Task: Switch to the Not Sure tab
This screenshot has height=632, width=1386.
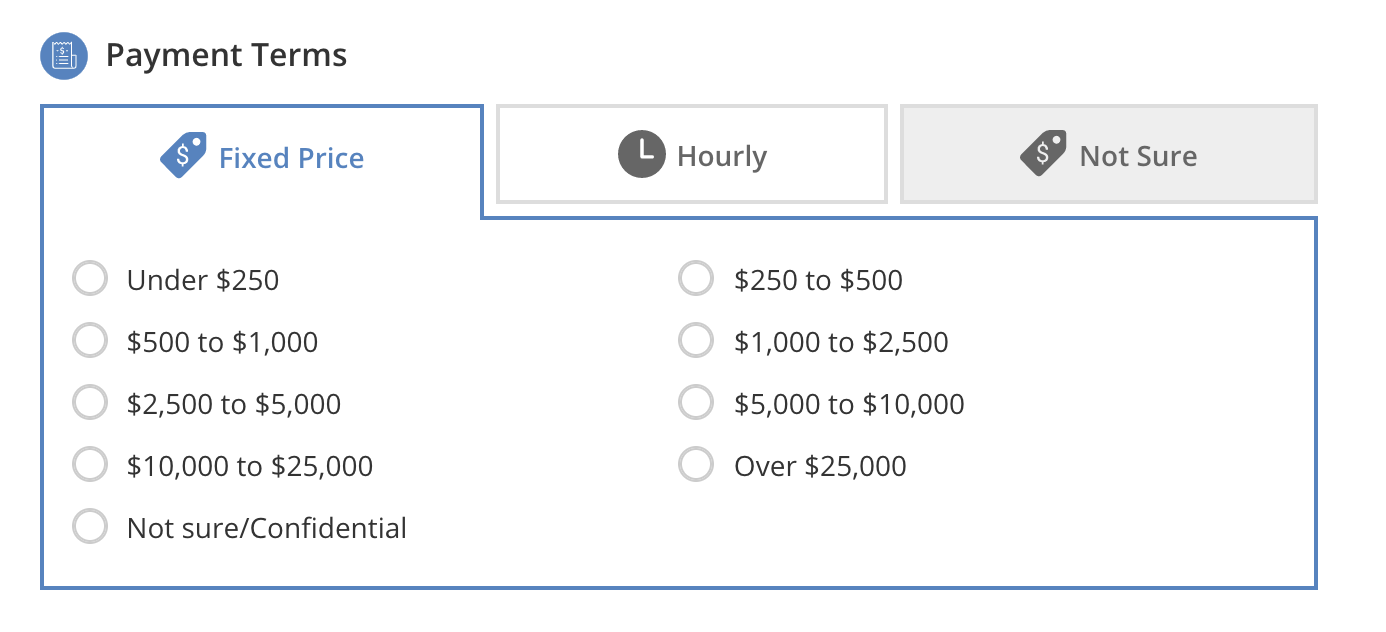Action: pos(1108,154)
